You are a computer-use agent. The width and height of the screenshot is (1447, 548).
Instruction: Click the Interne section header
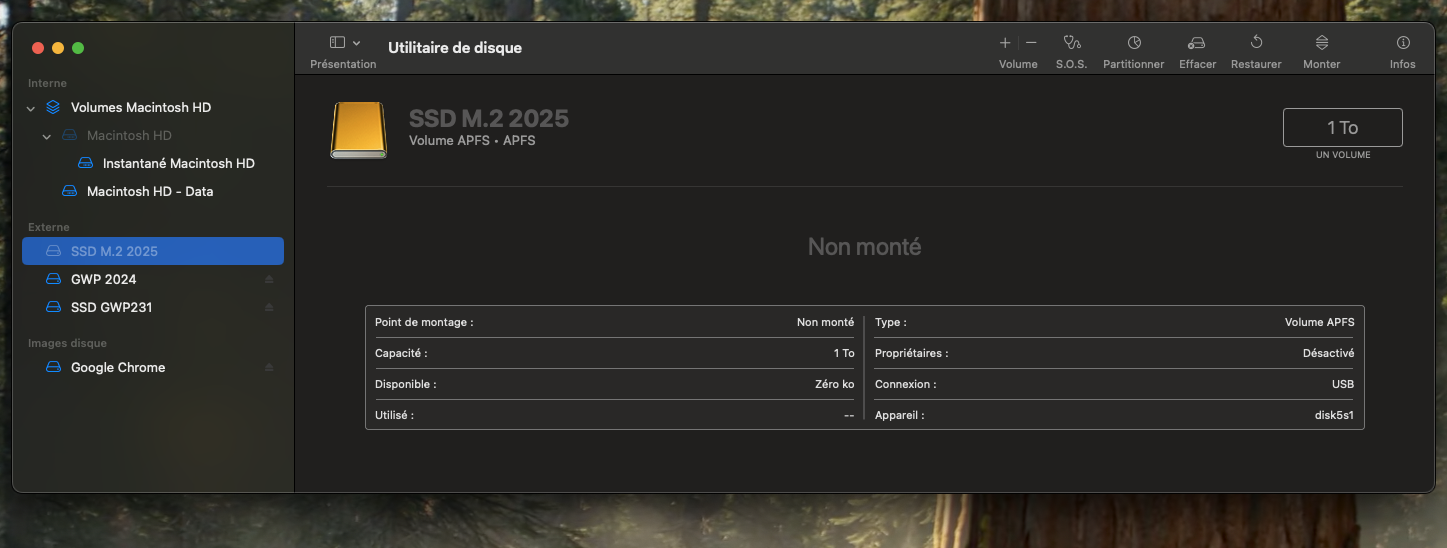click(47, 83)
